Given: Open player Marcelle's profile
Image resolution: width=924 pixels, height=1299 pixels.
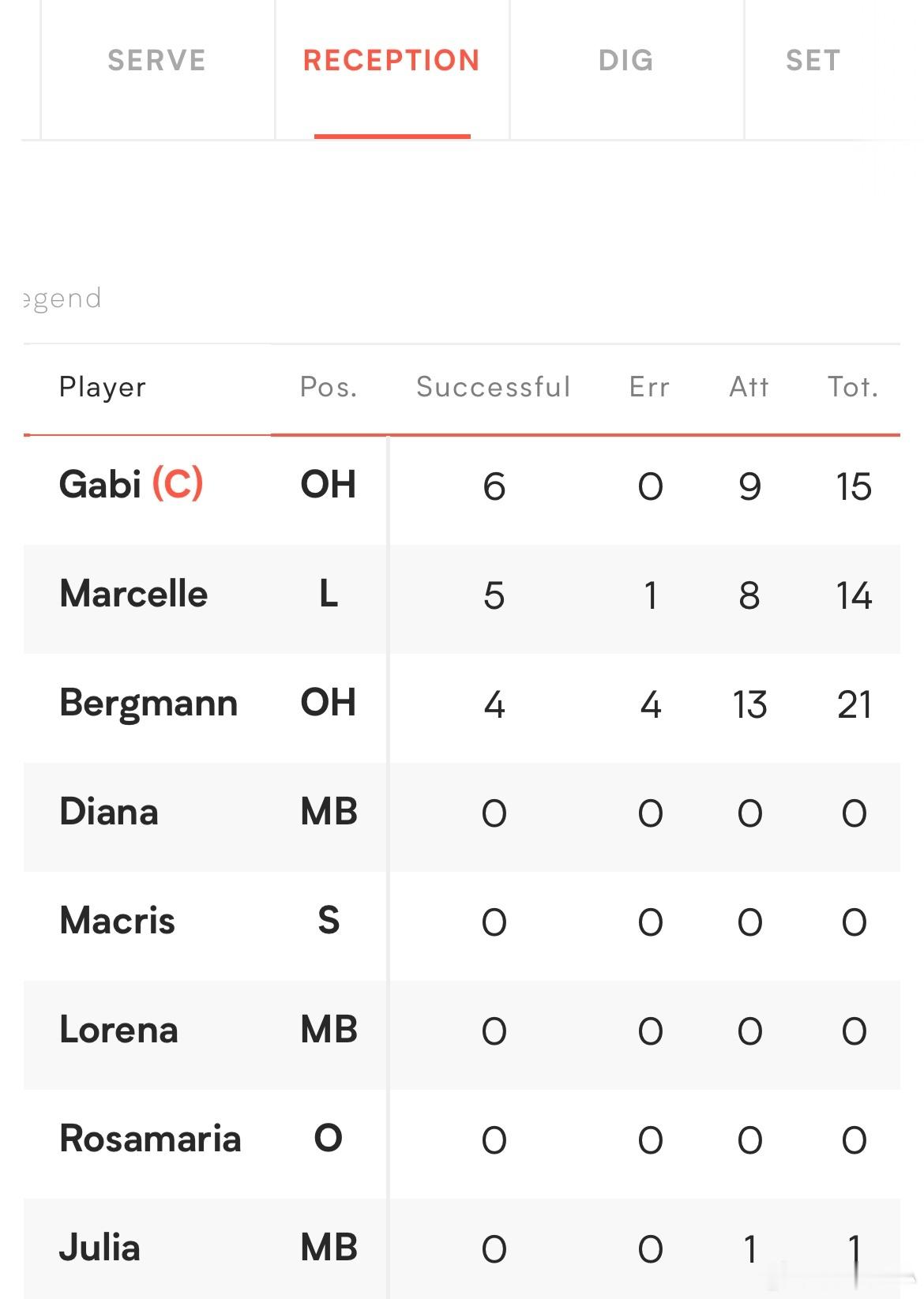Looking at the screenshot, I should tap(133, 594).
